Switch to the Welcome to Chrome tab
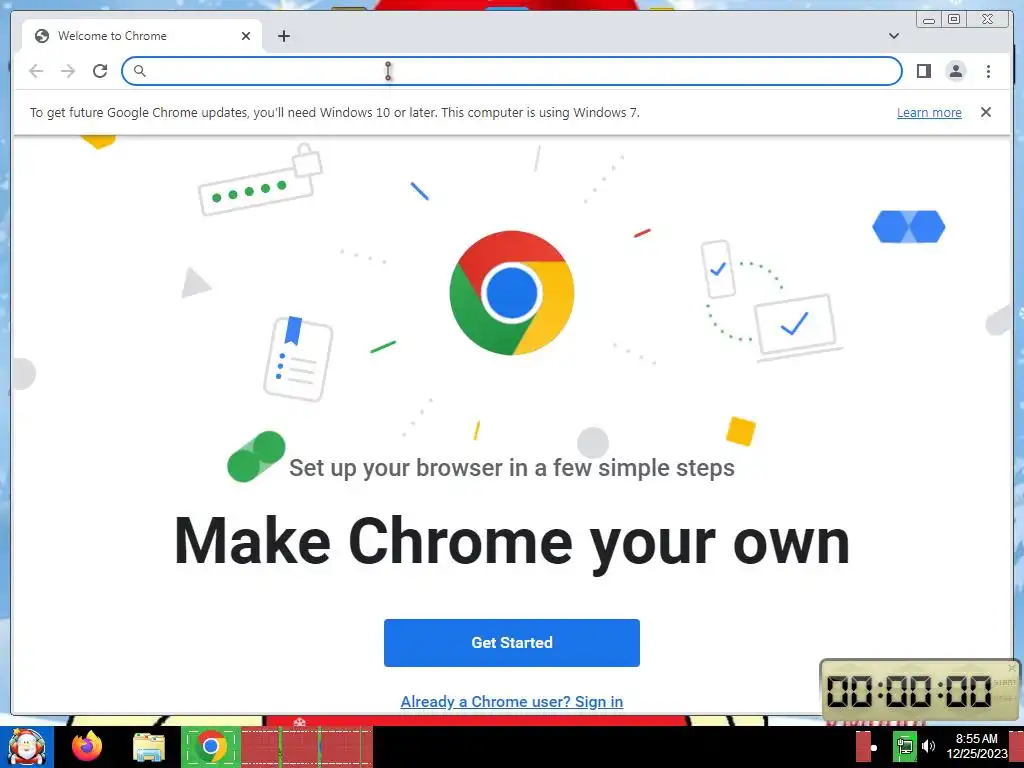Image resolution: width=1024 pixels, height=768 pixels. [x=142, y=36]
